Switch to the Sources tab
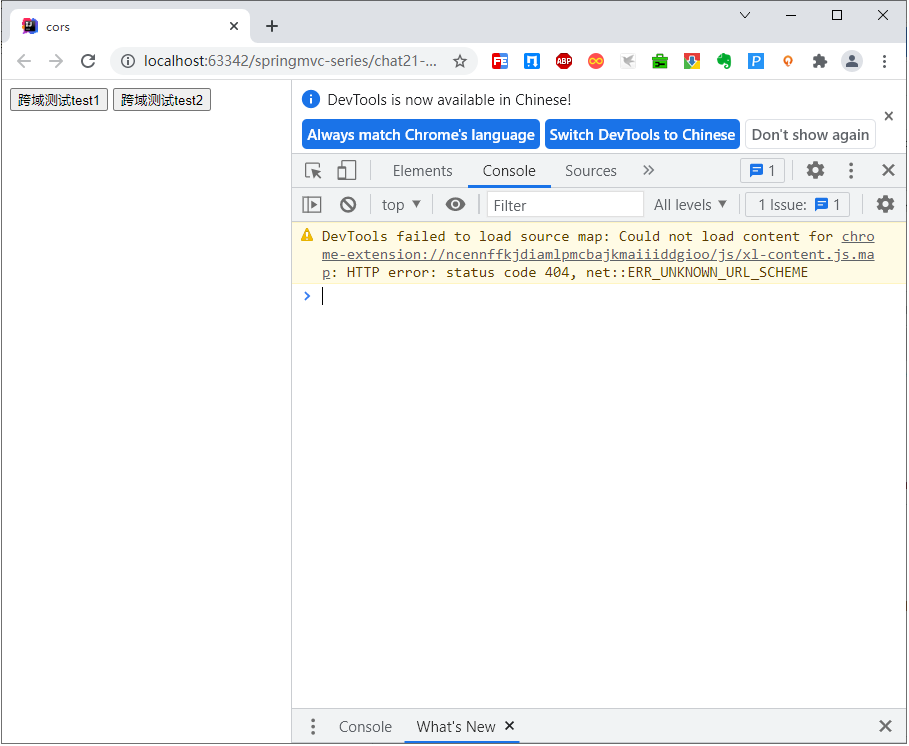 [x=590, y=171]
